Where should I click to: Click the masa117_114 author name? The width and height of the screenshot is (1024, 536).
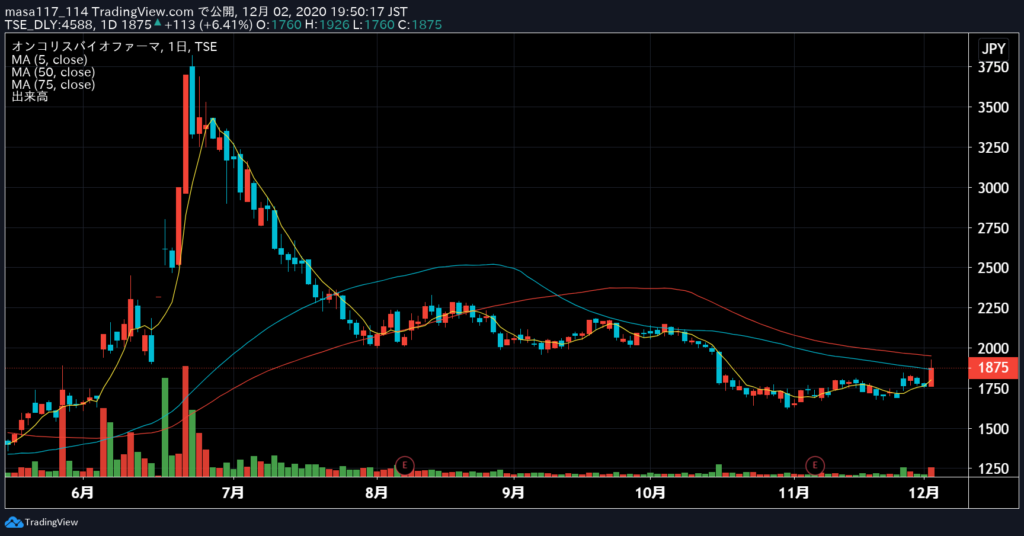point(46,12)
